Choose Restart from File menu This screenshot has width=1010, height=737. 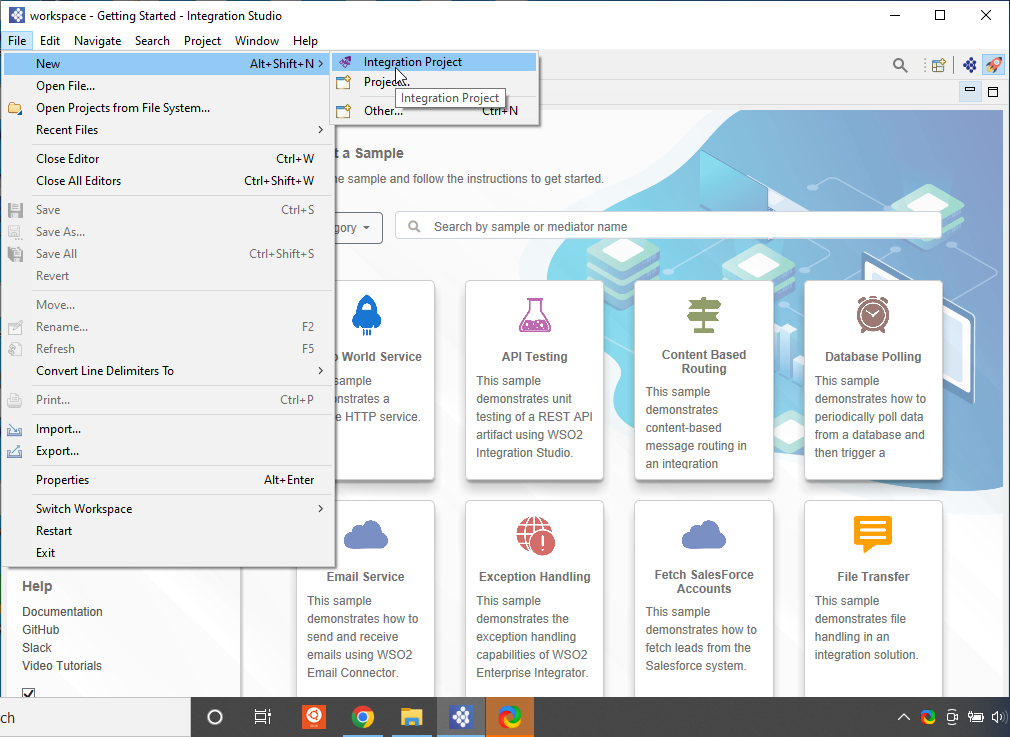[x=169, y=531]
